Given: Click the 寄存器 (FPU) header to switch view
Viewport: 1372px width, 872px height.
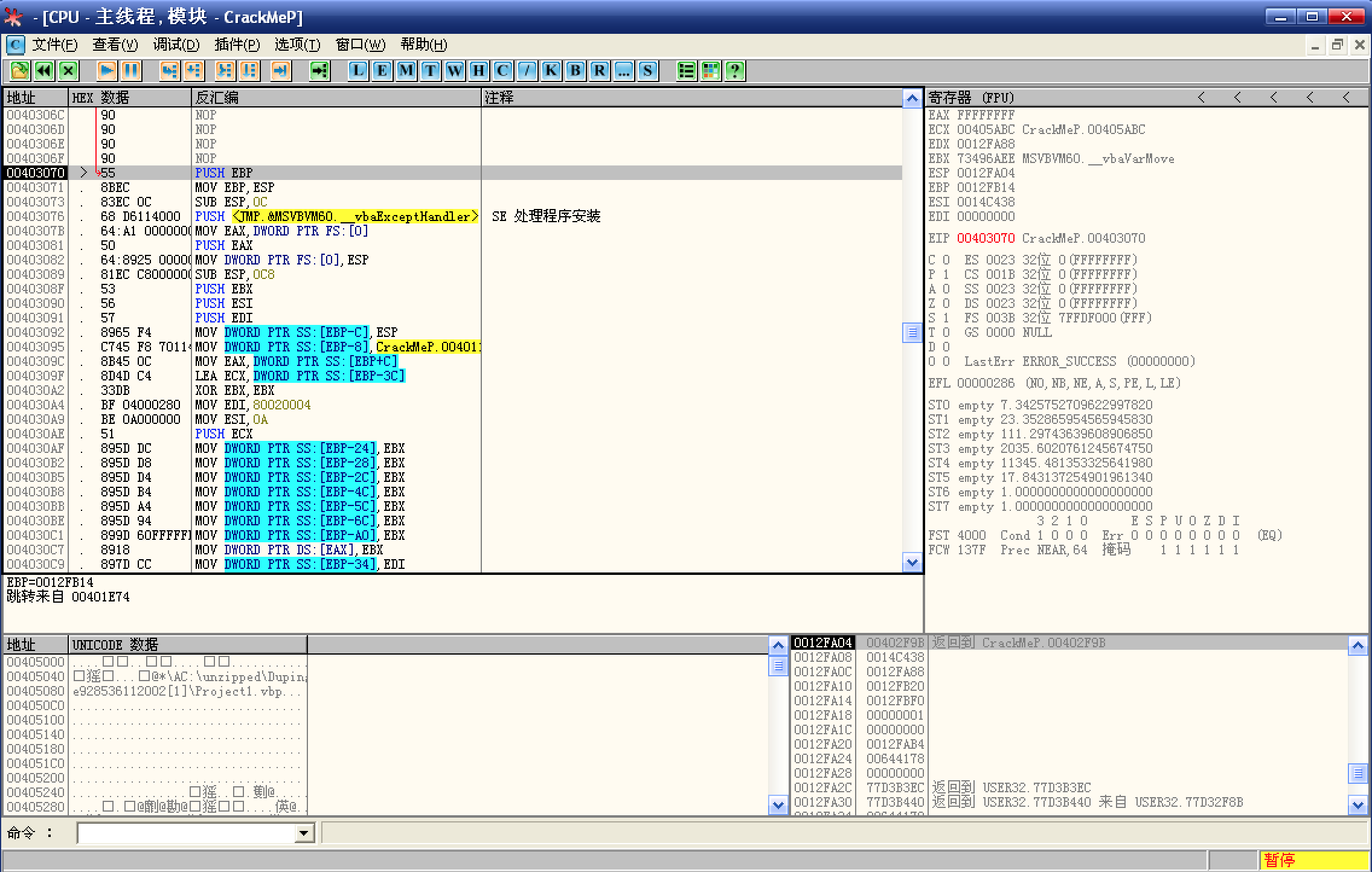Looking at the screenshot, I should click(x=971, y=98).
